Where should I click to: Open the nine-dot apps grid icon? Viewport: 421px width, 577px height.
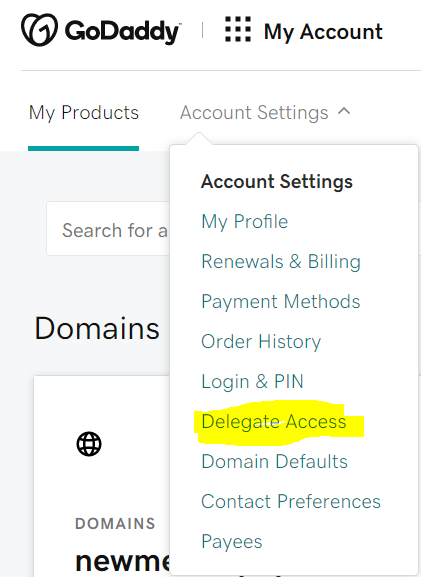(238, 29)
